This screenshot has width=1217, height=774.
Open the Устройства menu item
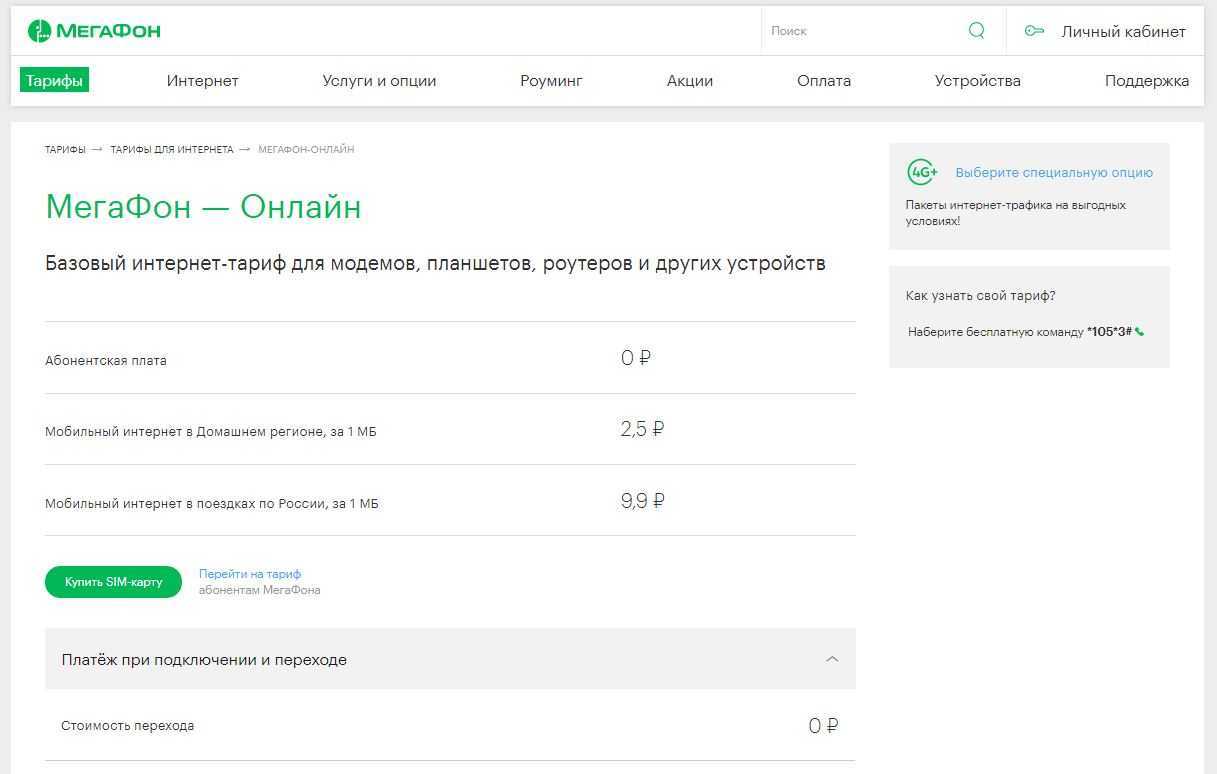(977, 81)
